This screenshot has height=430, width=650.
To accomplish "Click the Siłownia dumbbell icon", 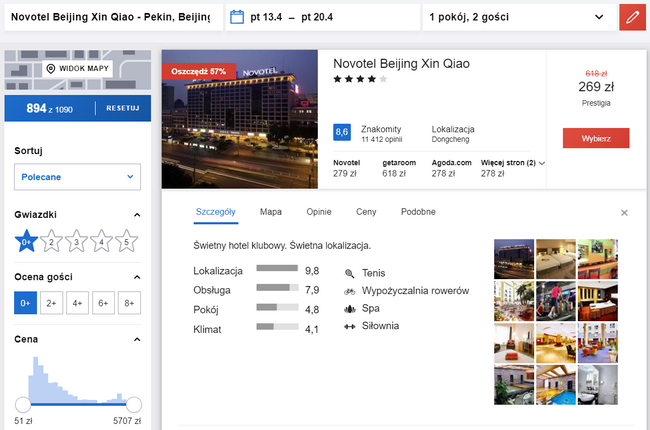I will [349, 326].
